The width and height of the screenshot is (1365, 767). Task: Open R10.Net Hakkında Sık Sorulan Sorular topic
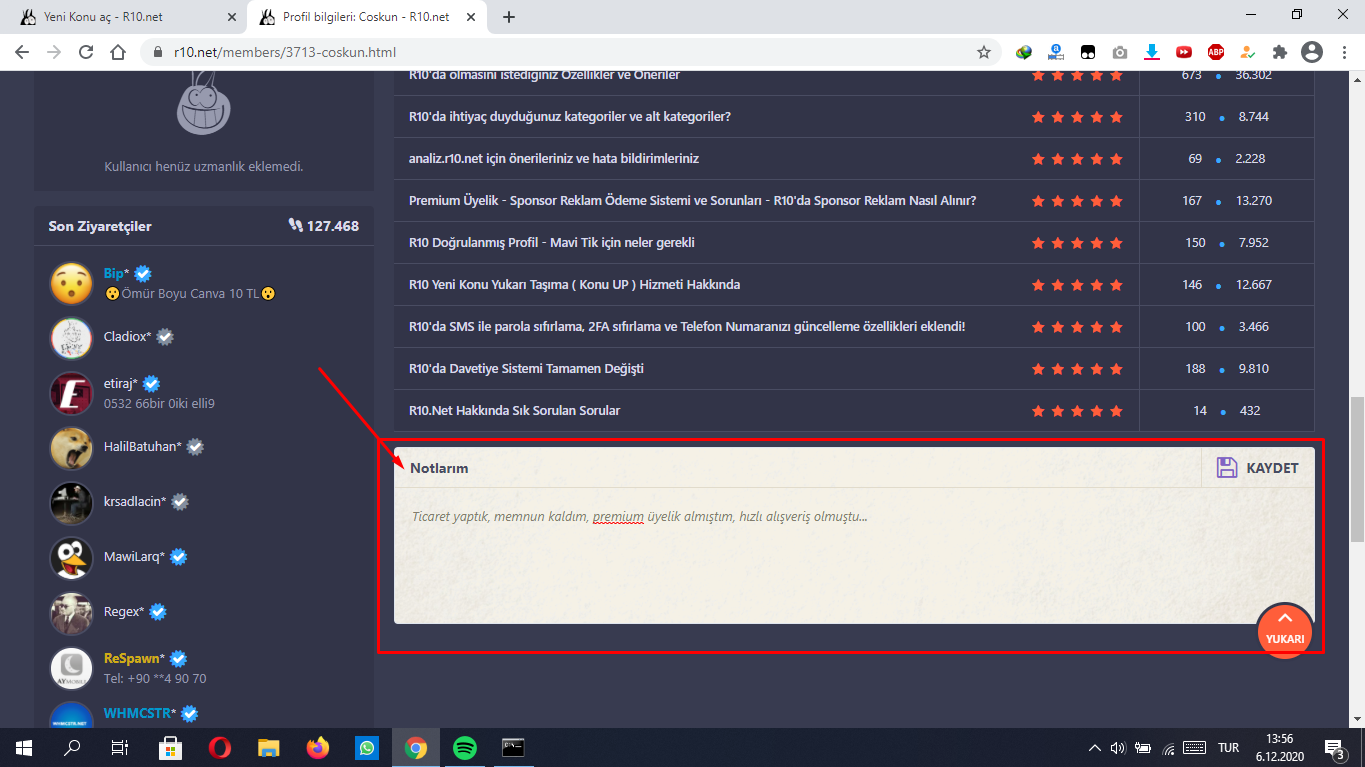515,411
